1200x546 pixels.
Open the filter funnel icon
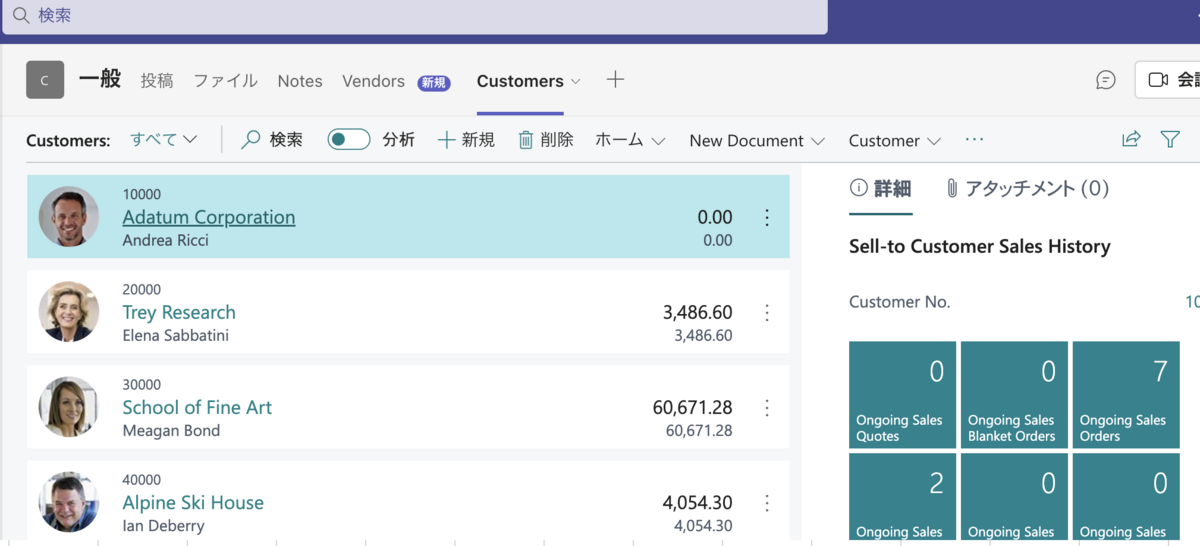tap(1170, 140)
